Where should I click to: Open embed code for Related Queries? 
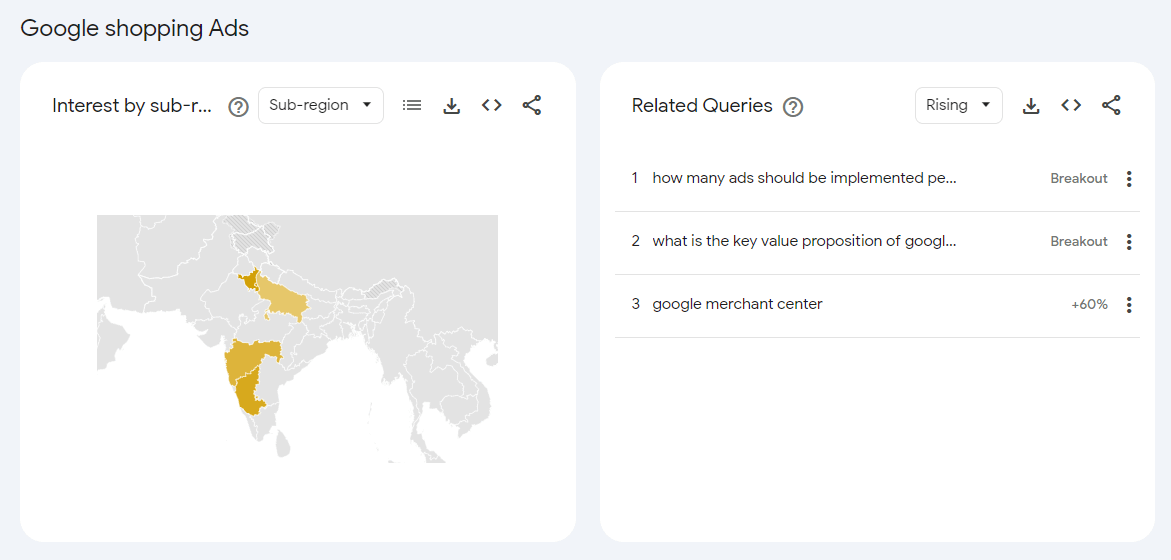(x=1071, y=105)
